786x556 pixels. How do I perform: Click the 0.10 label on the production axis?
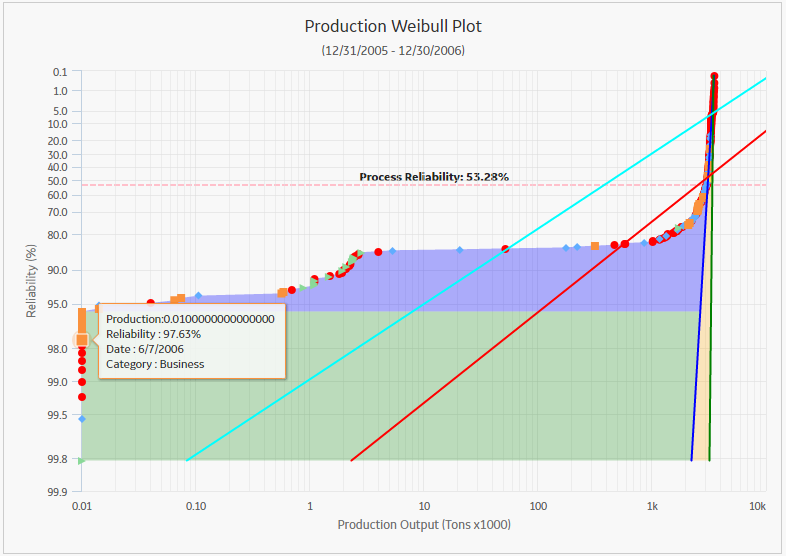point(196,506)
